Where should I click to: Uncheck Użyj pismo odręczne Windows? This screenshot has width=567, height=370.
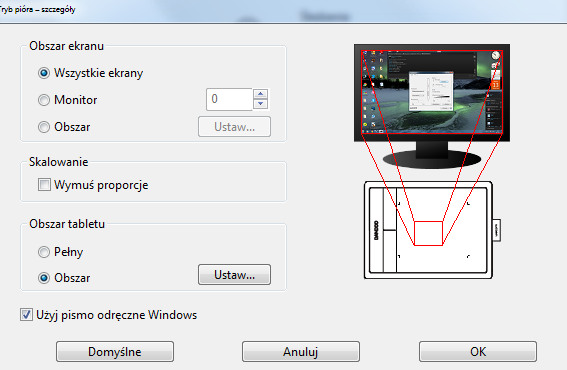click(x=26, y=315)
